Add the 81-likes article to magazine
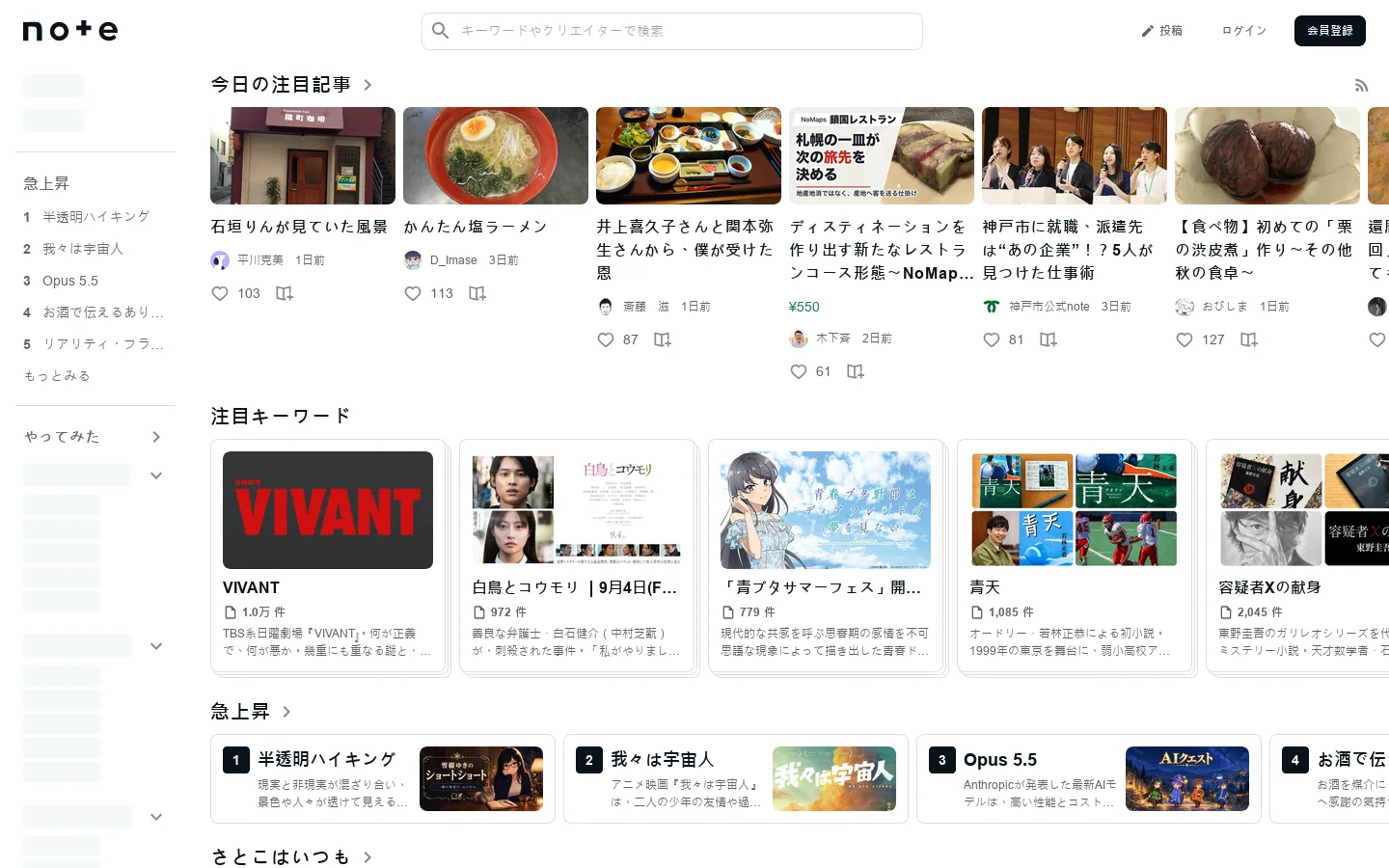This screenshot has width=1389, height=868. coord(1049,339)
